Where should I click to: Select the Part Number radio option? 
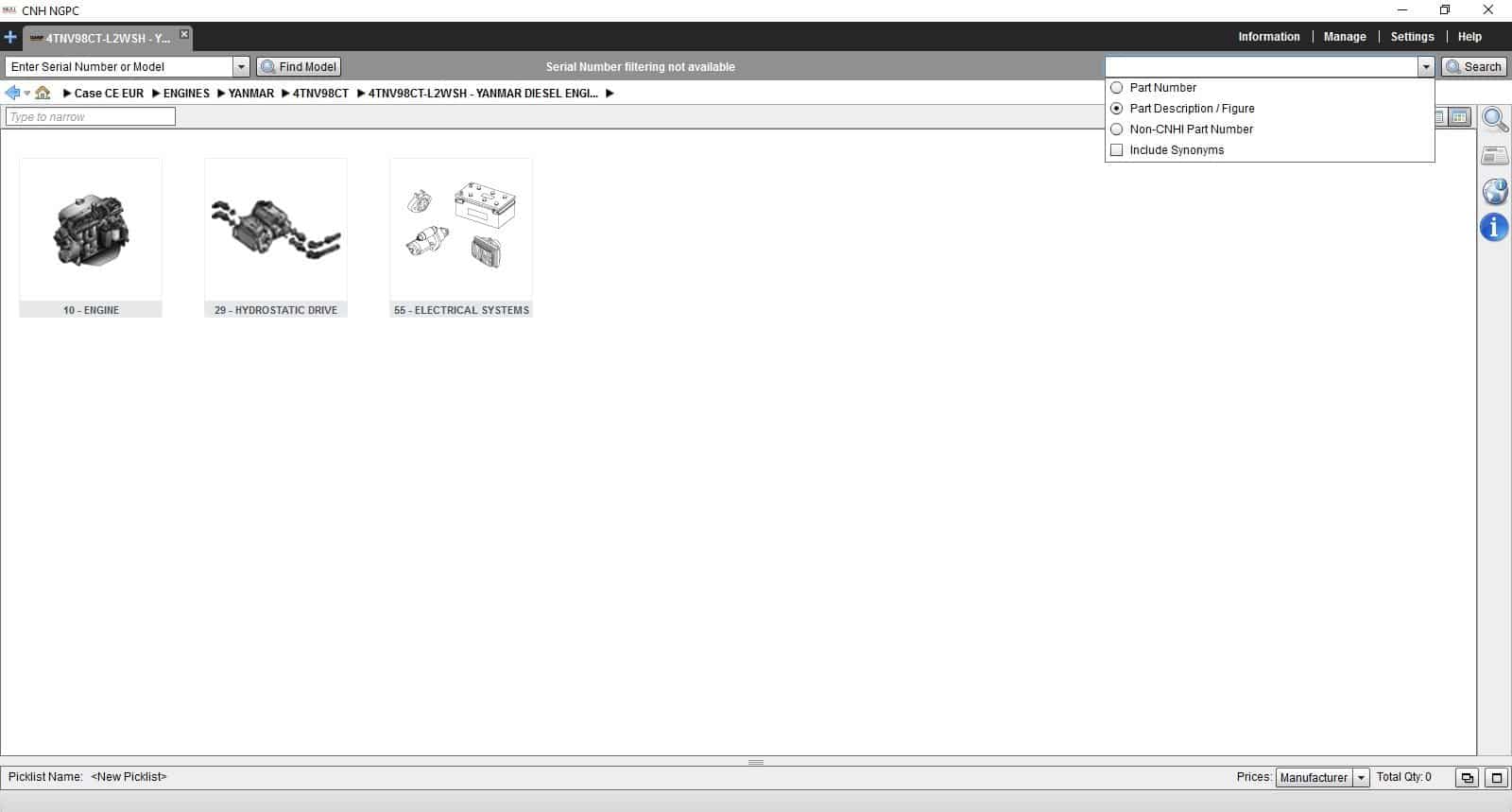[x=1117, y=88]
